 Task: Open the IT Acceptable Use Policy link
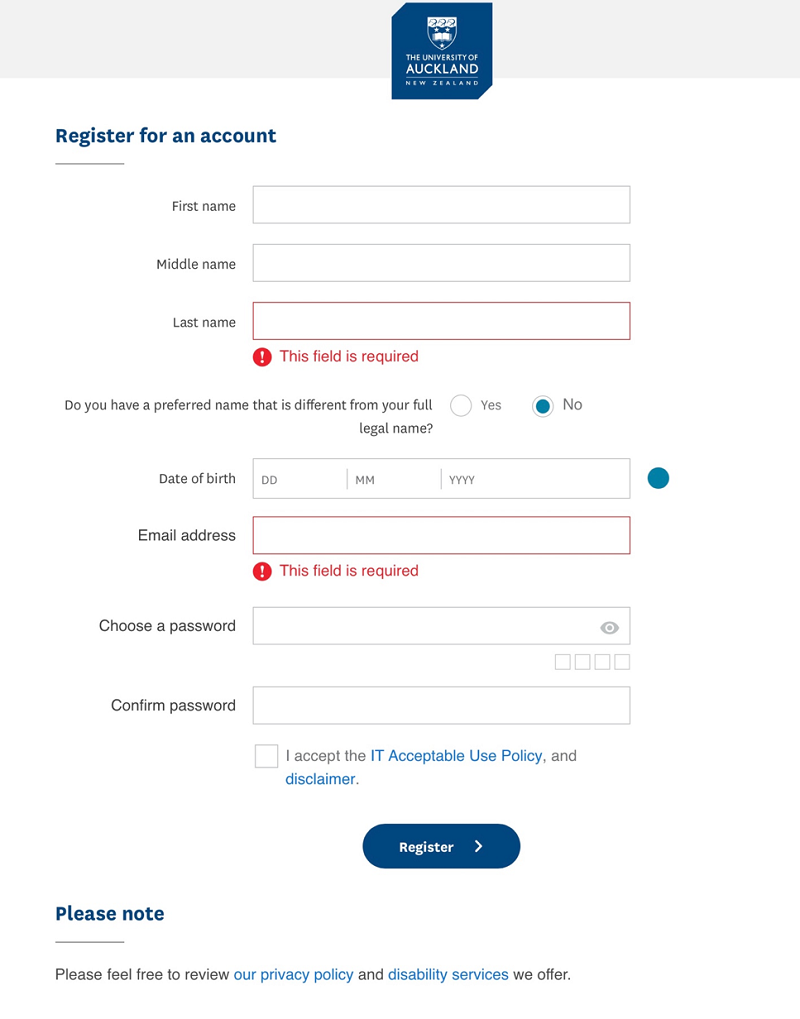pos(456,756)
